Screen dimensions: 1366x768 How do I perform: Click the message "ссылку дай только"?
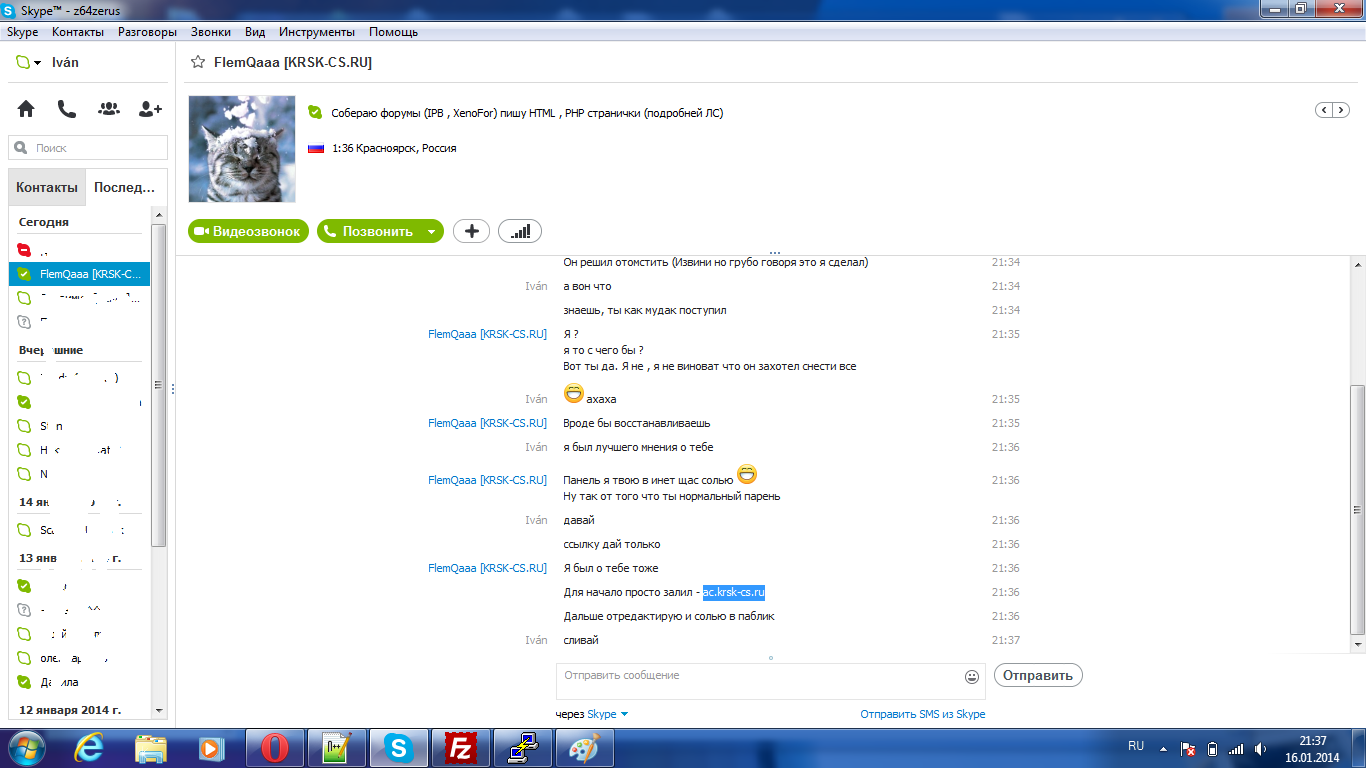click(612, 544)
